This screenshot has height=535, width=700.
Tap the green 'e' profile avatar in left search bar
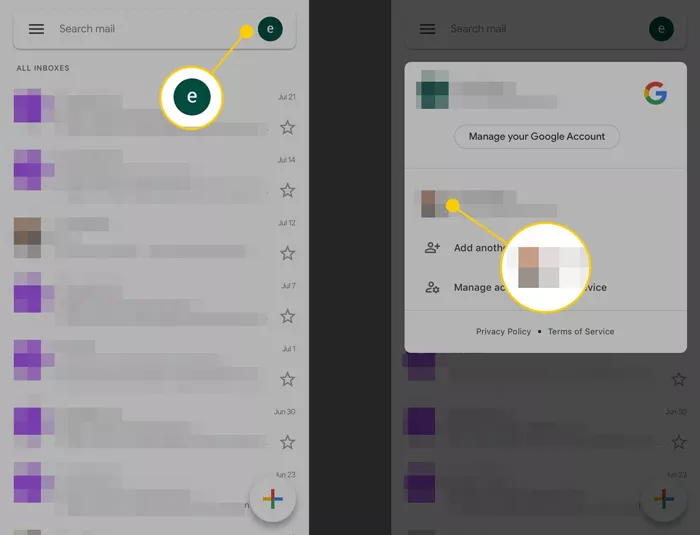tap(269, 29)
